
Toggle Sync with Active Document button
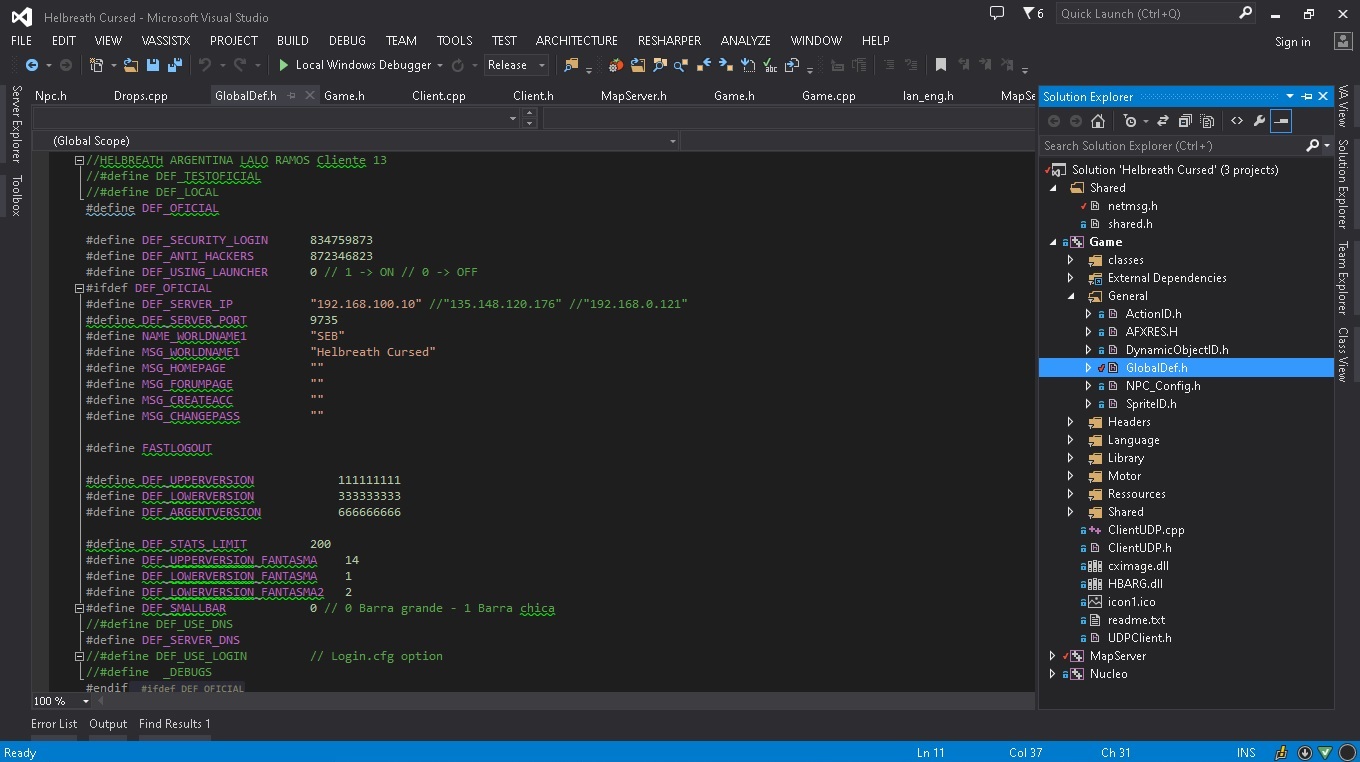[x=1162, y=121]
